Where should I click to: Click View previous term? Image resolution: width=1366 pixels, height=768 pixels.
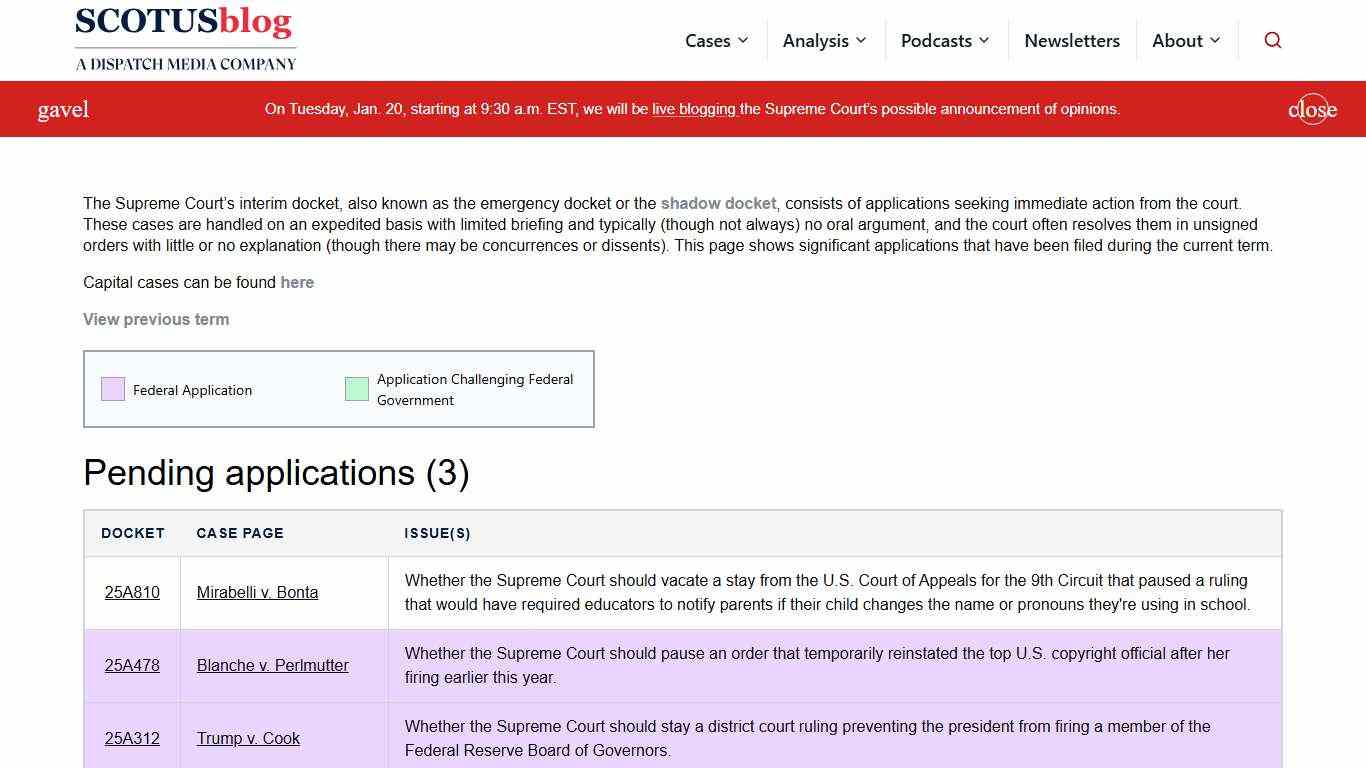(x=156, y=319)
